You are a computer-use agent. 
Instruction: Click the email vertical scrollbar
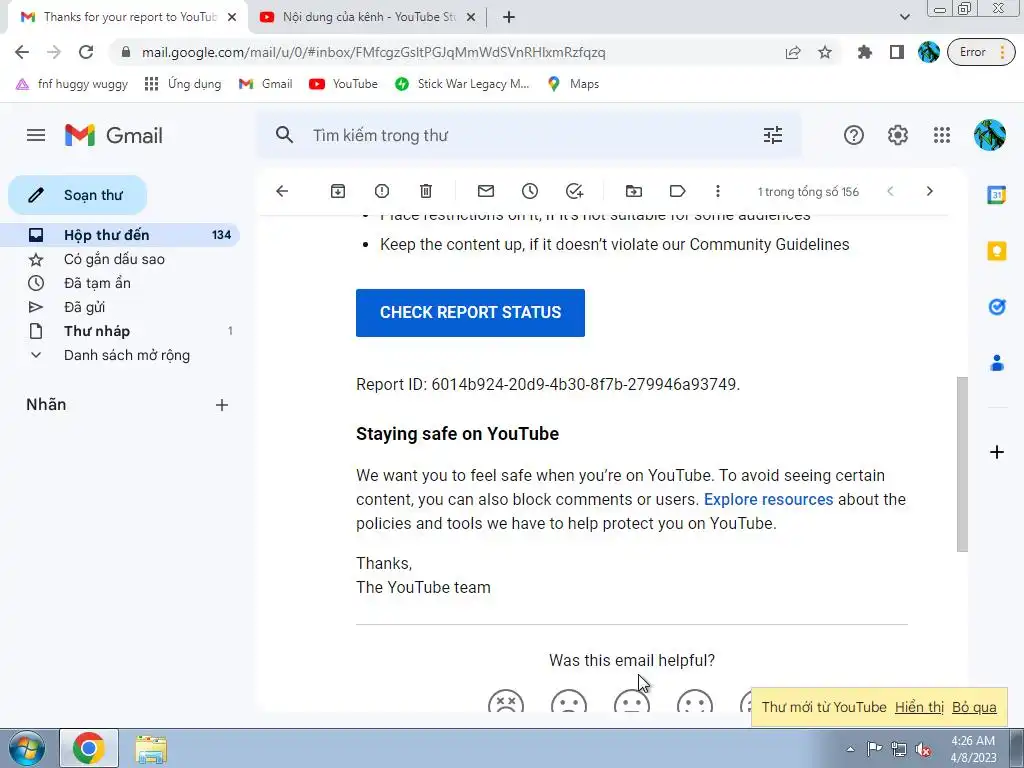962,464
